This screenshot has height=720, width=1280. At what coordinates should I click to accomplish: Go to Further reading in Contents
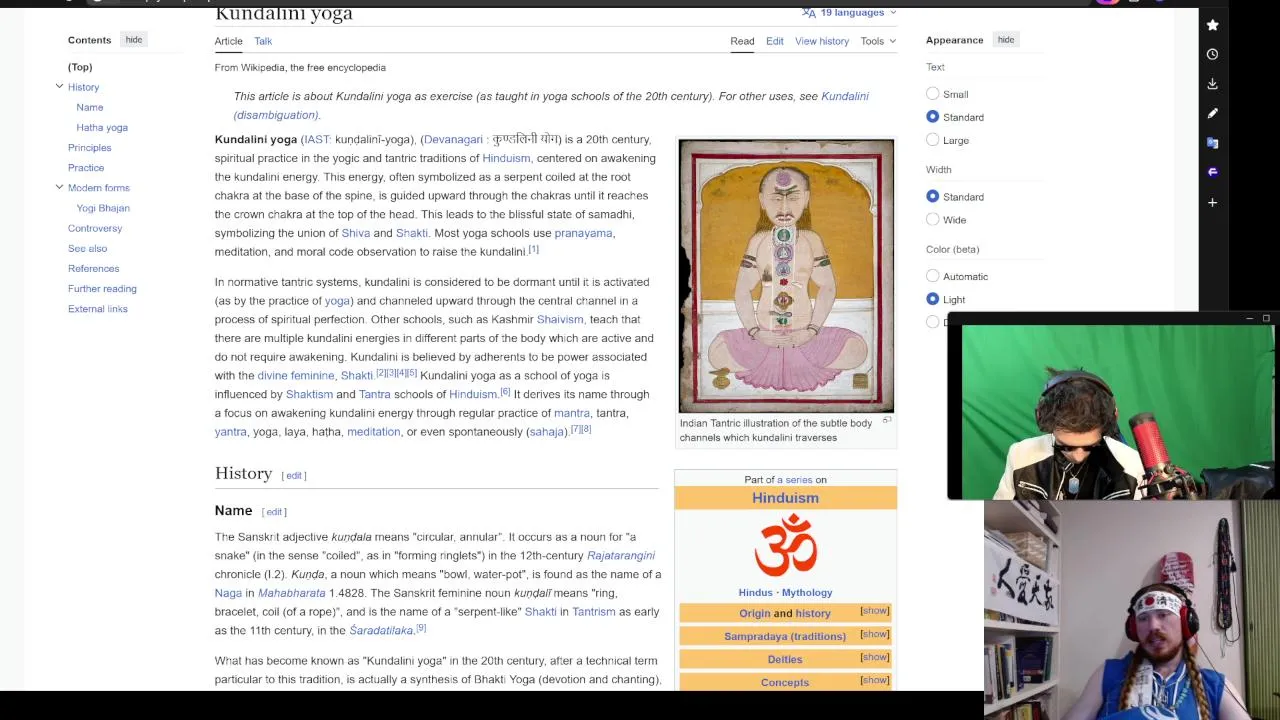(x=102, y=288)
